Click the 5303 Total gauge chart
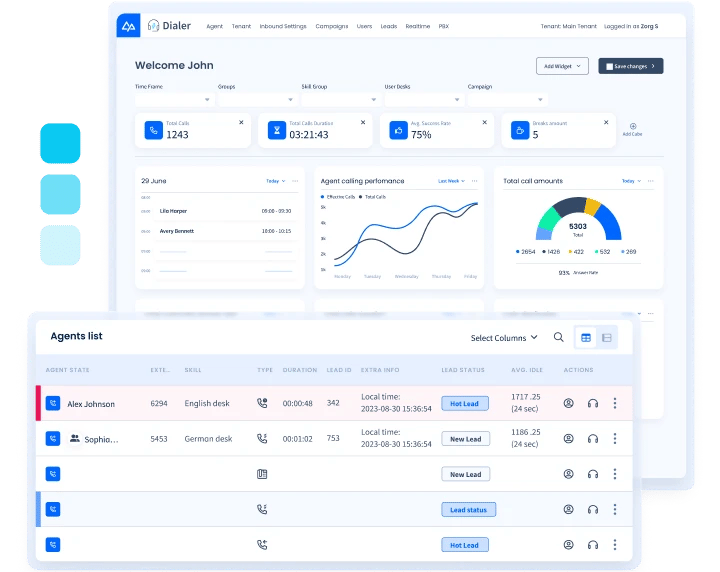The height and width of the screenshot is (572, 720). 579,219
